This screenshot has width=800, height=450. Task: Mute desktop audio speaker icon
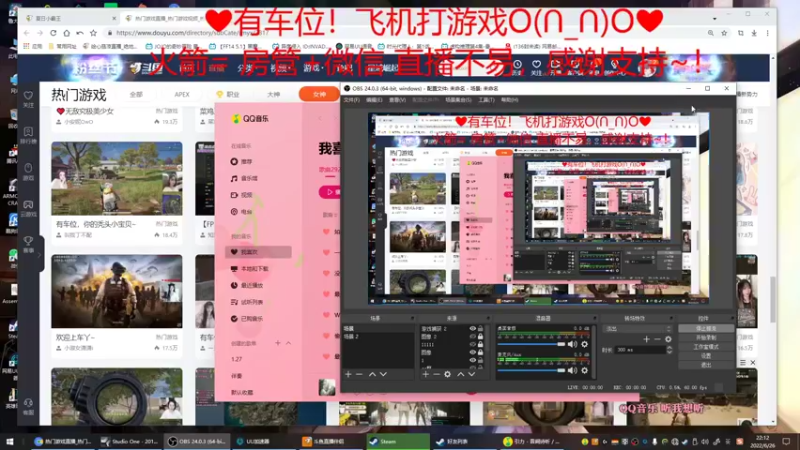pos(572,344)
